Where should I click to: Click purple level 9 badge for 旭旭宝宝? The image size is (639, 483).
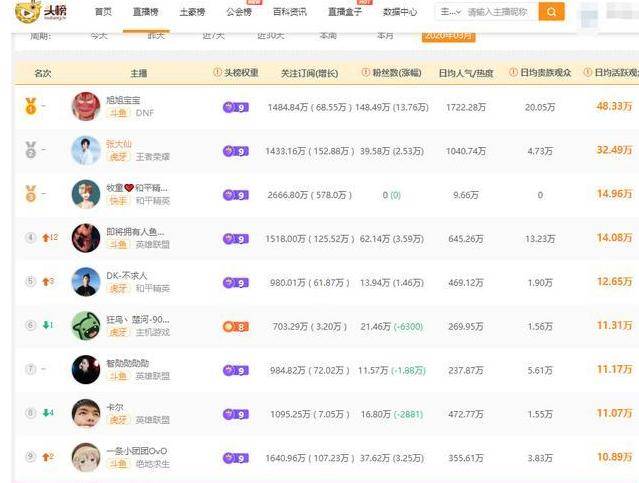tap(236, 108)
